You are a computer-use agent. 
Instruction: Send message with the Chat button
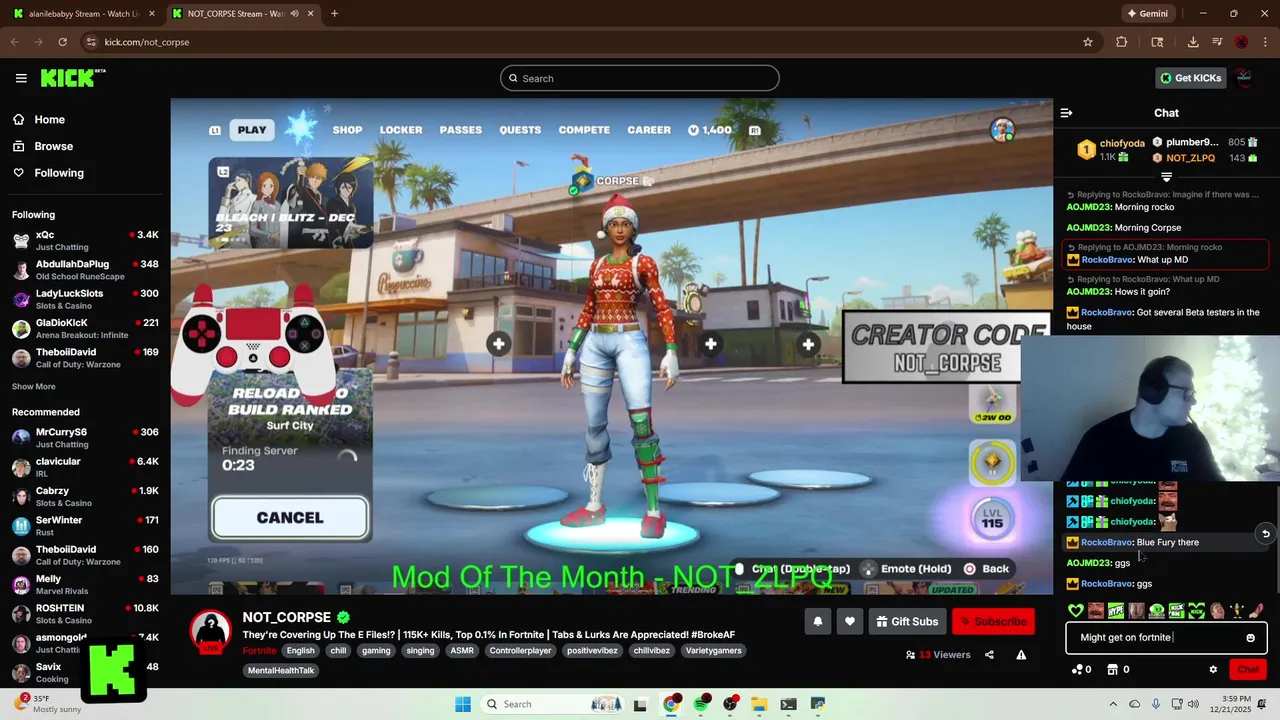click(1248, 670)
